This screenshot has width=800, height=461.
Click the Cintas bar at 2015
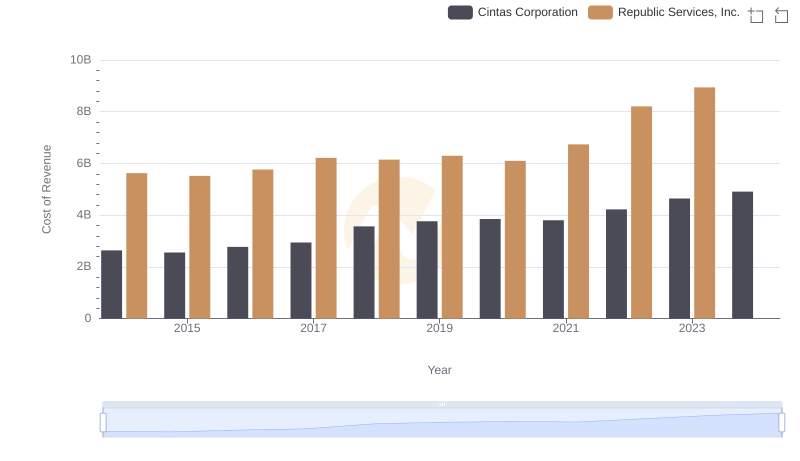tap(174, 286)
